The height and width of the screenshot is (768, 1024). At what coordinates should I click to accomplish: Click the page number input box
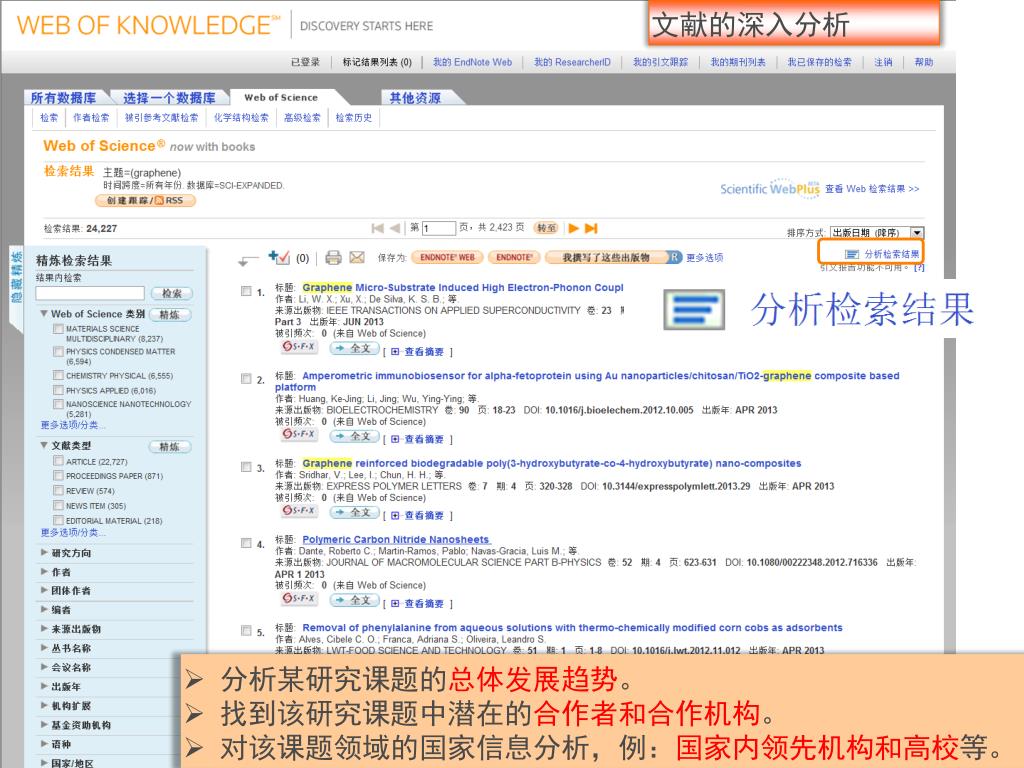(439, 228)
